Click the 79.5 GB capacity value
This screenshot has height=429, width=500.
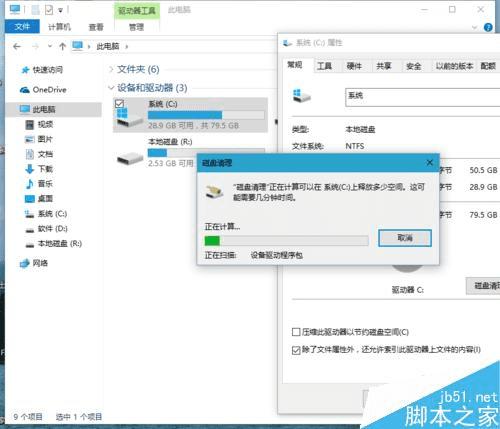483,215
